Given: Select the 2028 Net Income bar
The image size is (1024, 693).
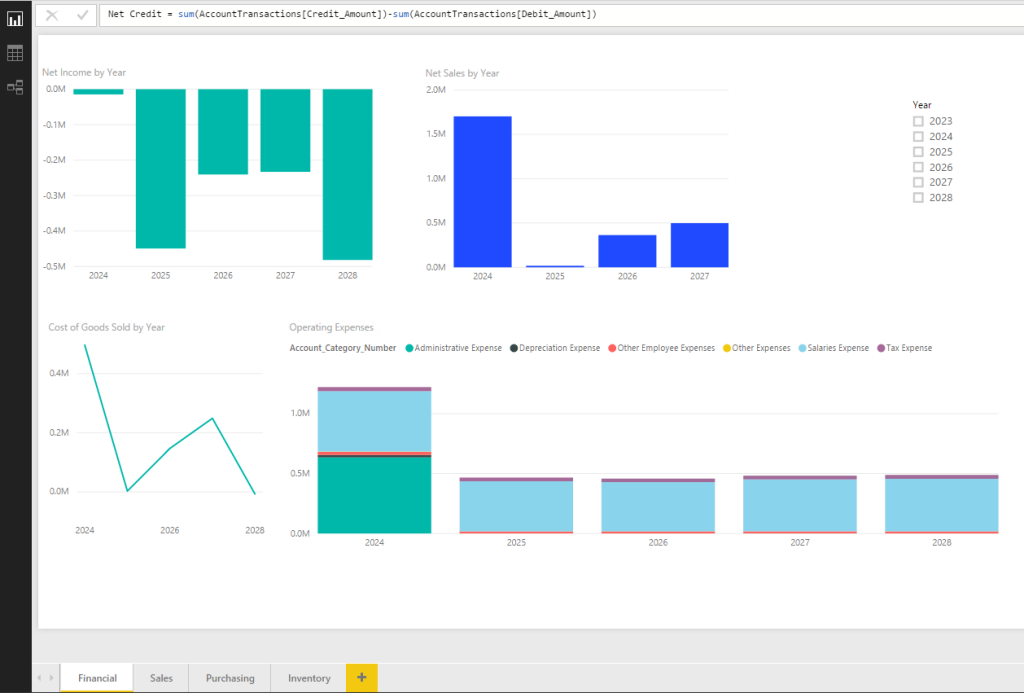Looking at the screenshot, I should [347, 174].
